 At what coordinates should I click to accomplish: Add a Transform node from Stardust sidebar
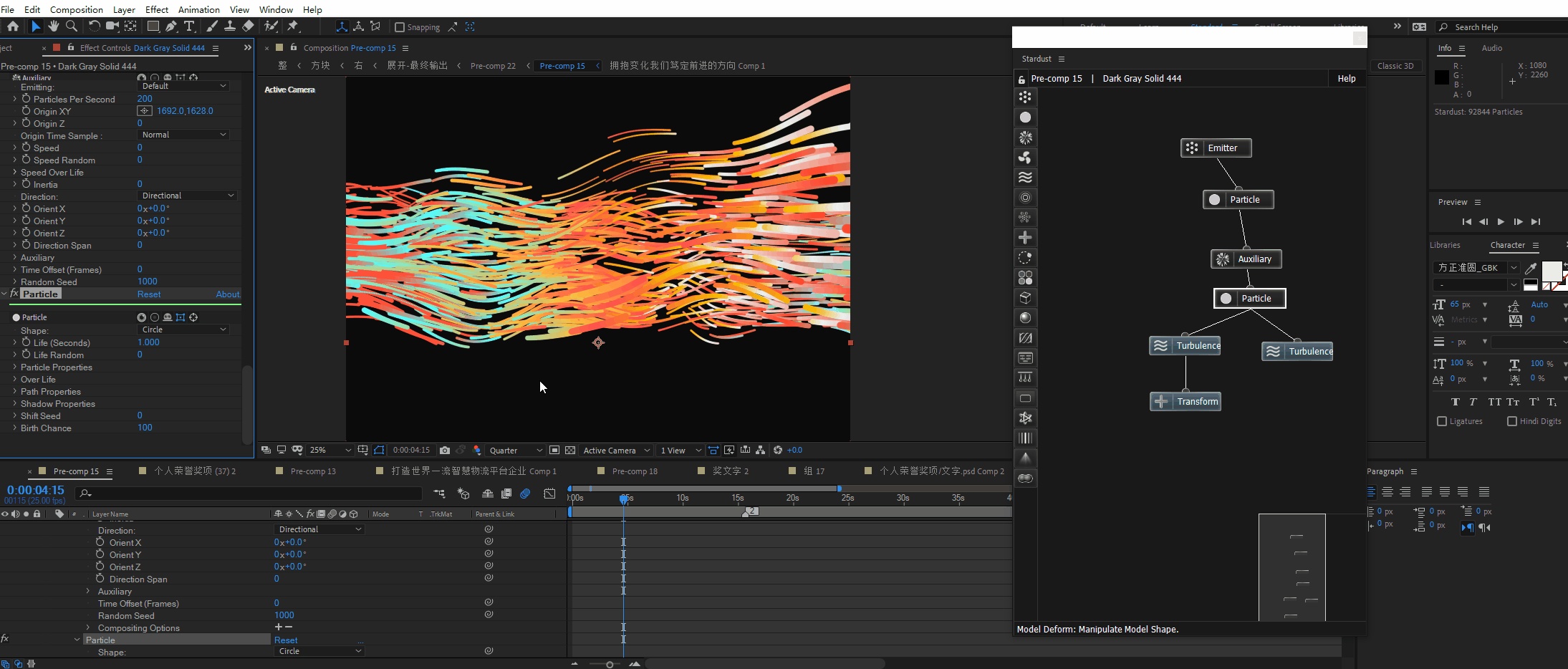click(1025, 237)
